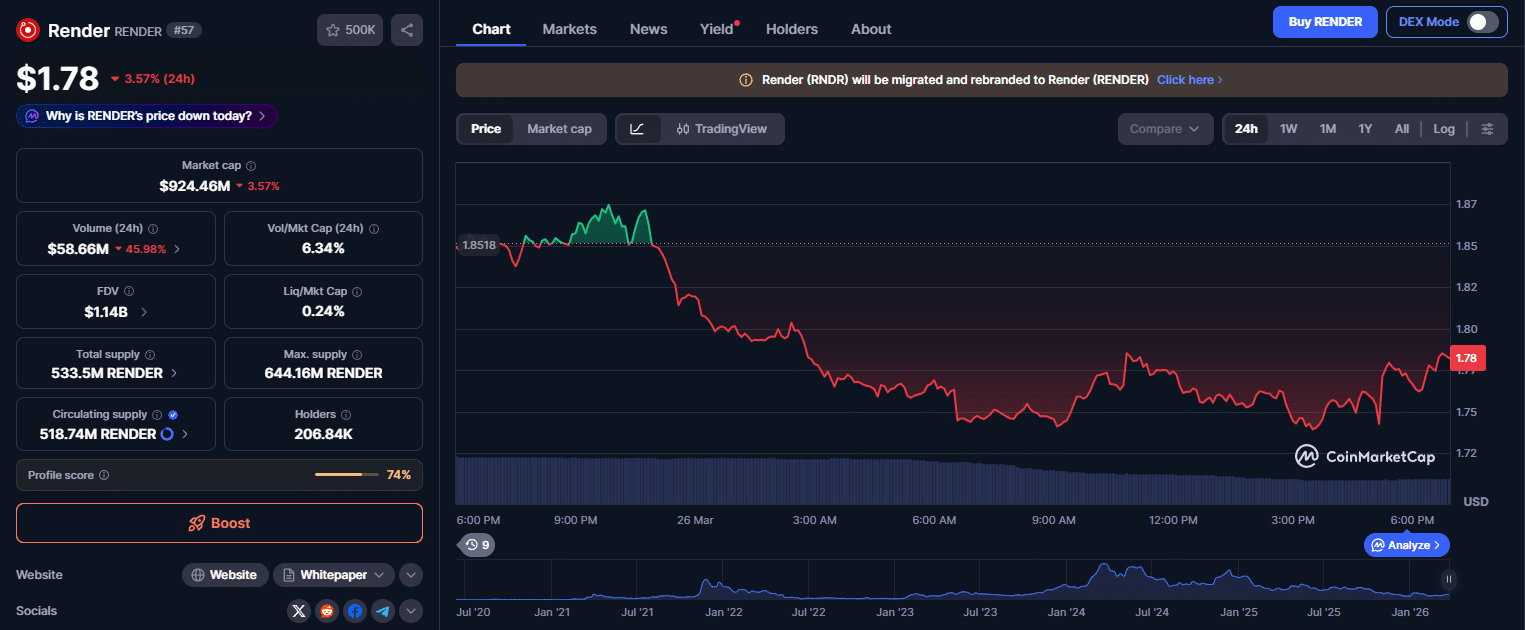Switch to the Markets tab
Viewport: 1525px width, 630px height.
click(569, 29)
